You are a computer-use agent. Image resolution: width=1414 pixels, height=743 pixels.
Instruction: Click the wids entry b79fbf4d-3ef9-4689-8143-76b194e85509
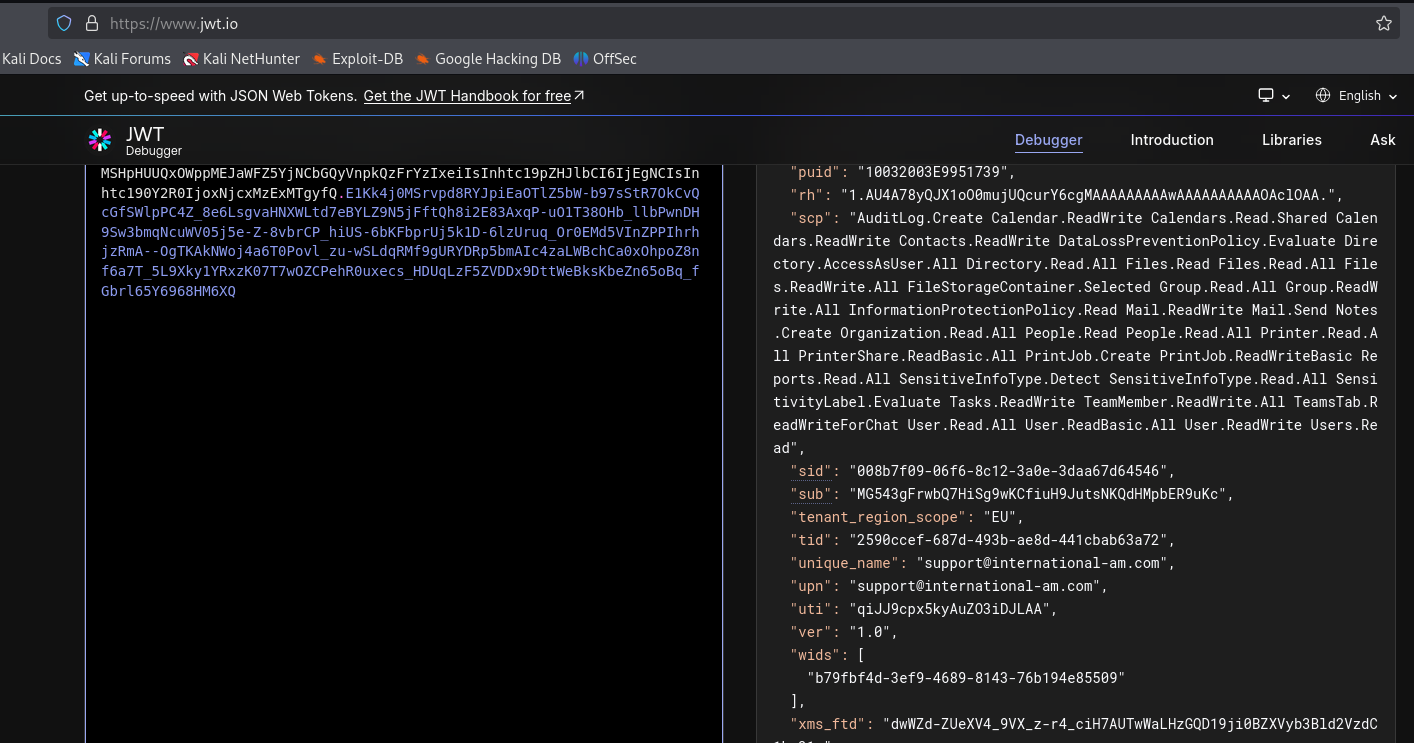[x=965, y=678]
